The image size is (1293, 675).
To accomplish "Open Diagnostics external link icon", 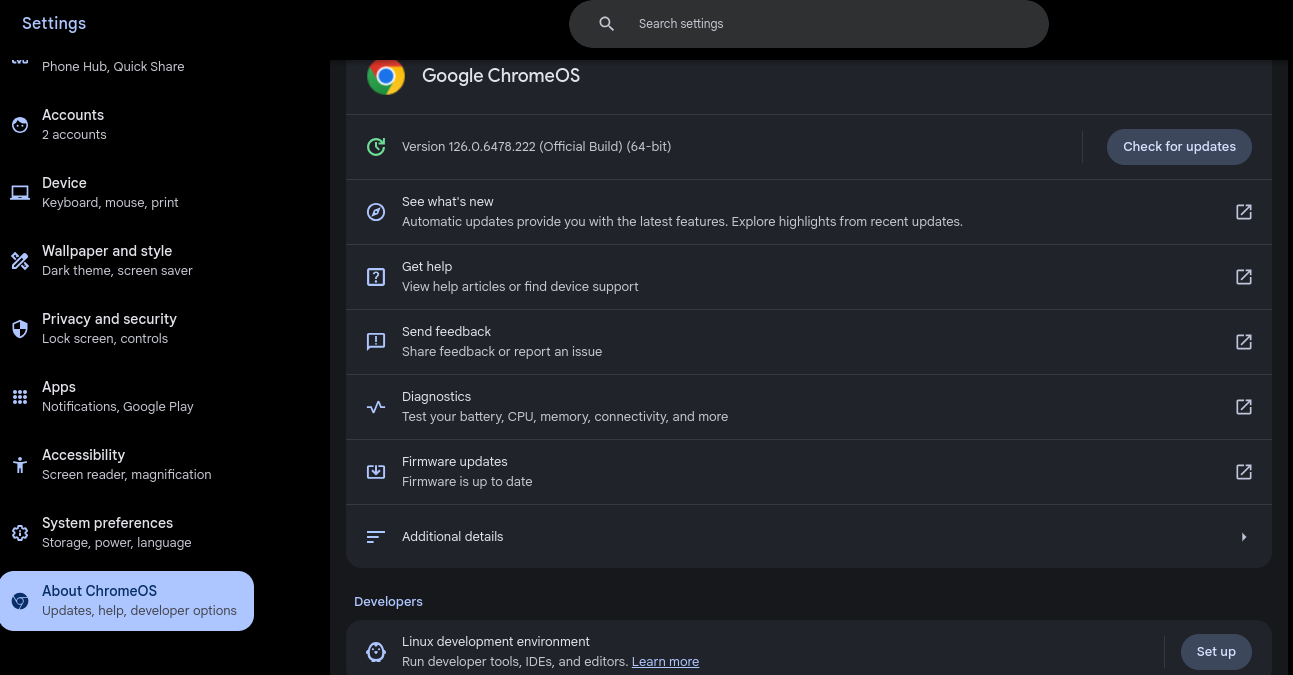I will click(x=1244, y=407).
